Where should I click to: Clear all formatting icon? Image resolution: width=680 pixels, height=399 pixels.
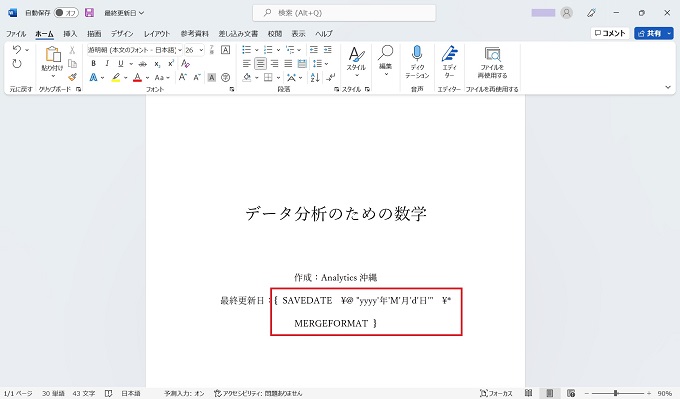pos(186,64)
